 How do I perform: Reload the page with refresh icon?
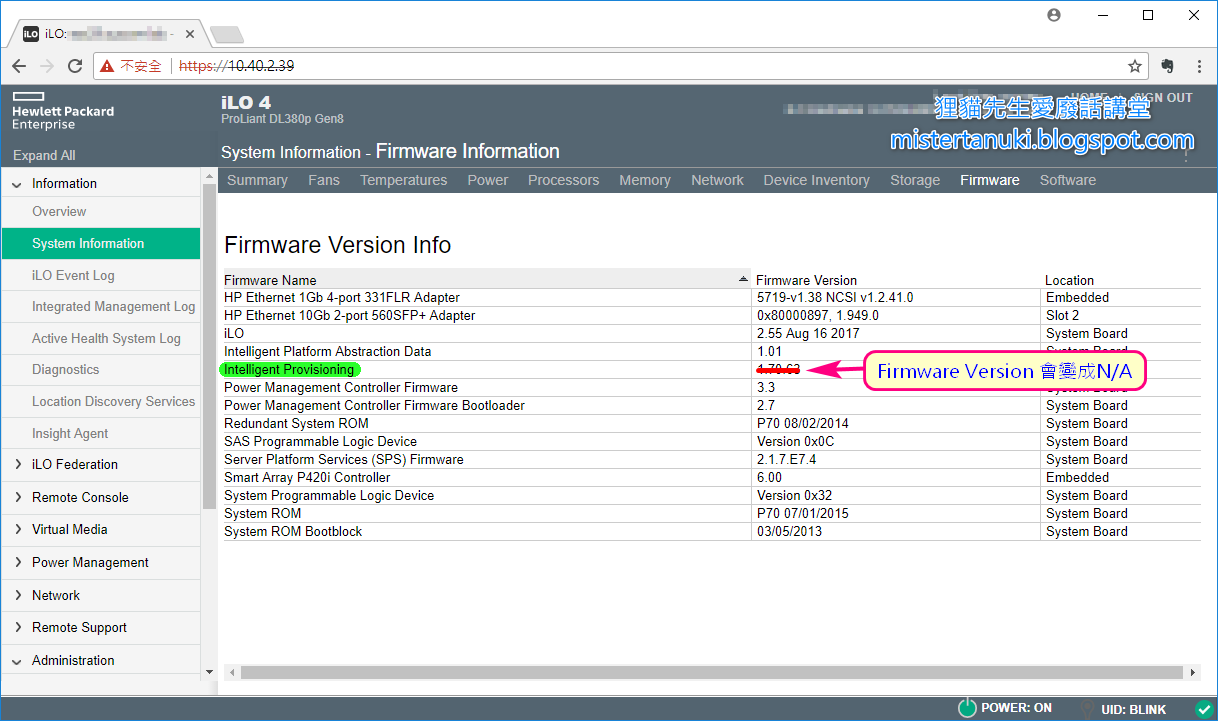click(75, 66)
